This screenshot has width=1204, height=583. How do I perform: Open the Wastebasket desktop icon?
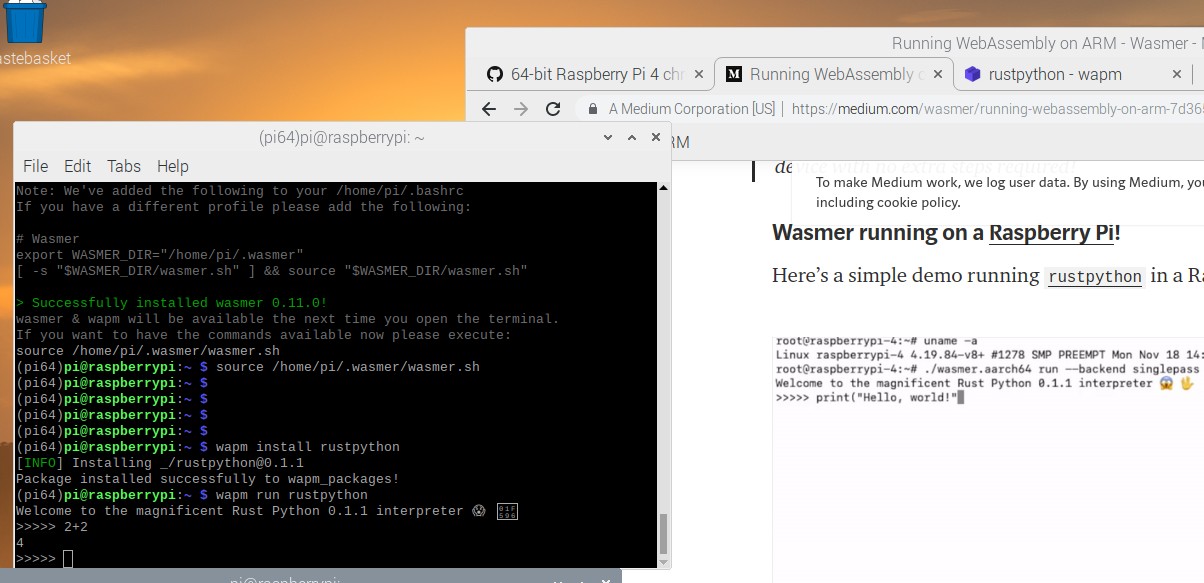25,30
